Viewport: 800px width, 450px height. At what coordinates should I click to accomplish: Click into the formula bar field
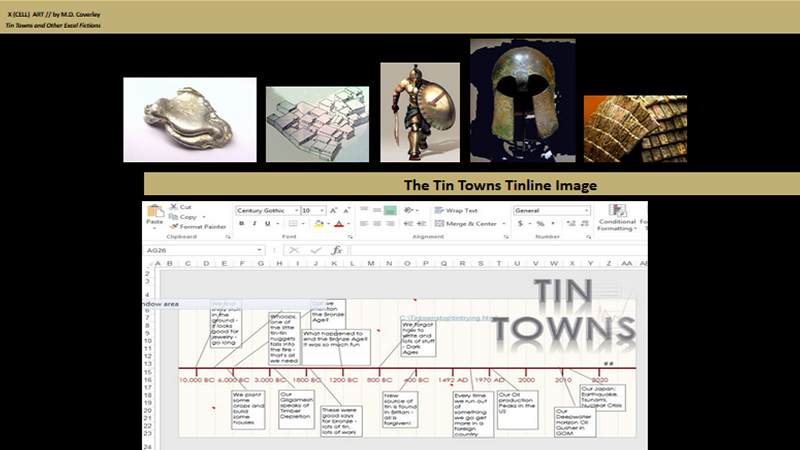(x=498, y=250)
